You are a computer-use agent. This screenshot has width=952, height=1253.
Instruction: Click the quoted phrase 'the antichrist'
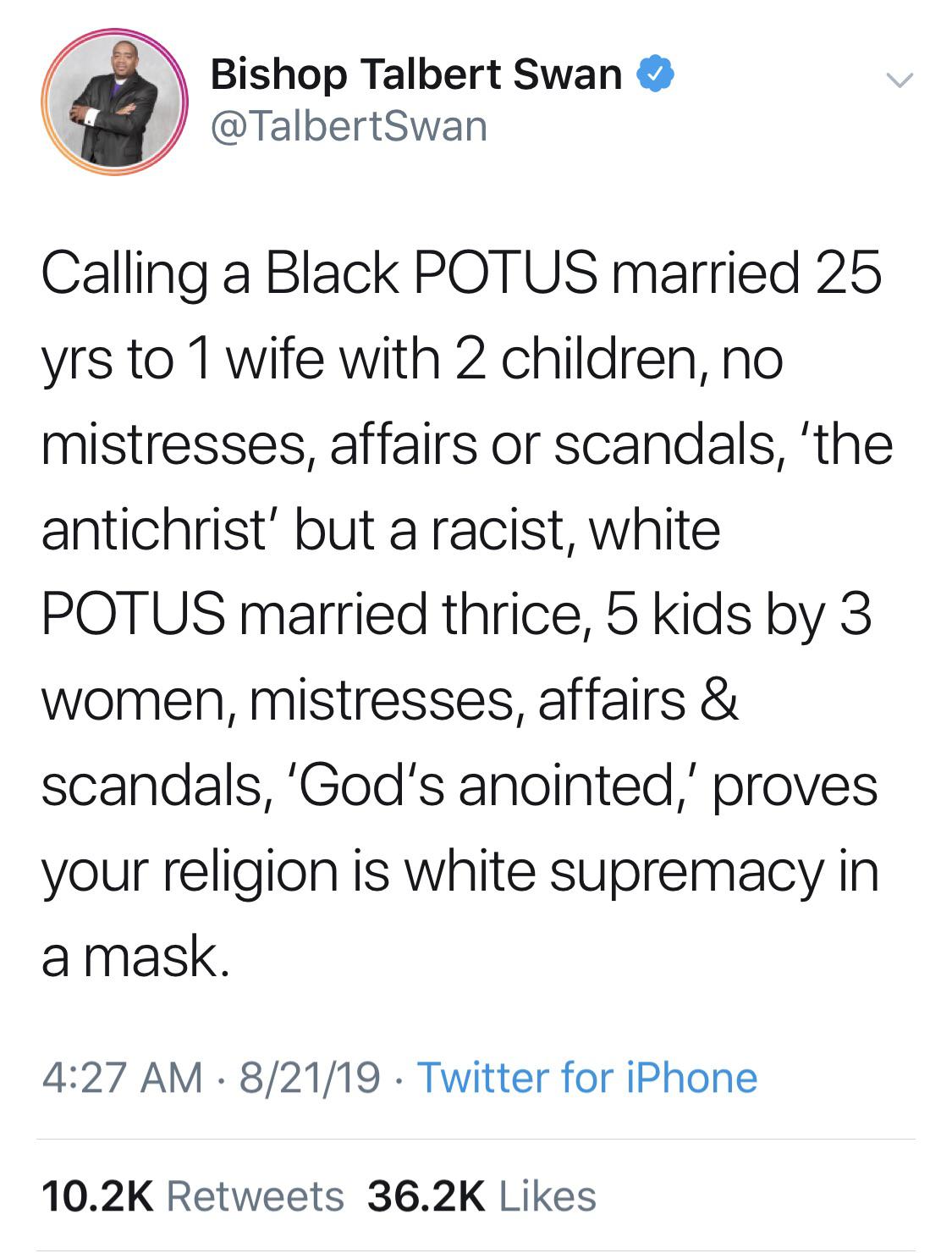coord(152,530)
